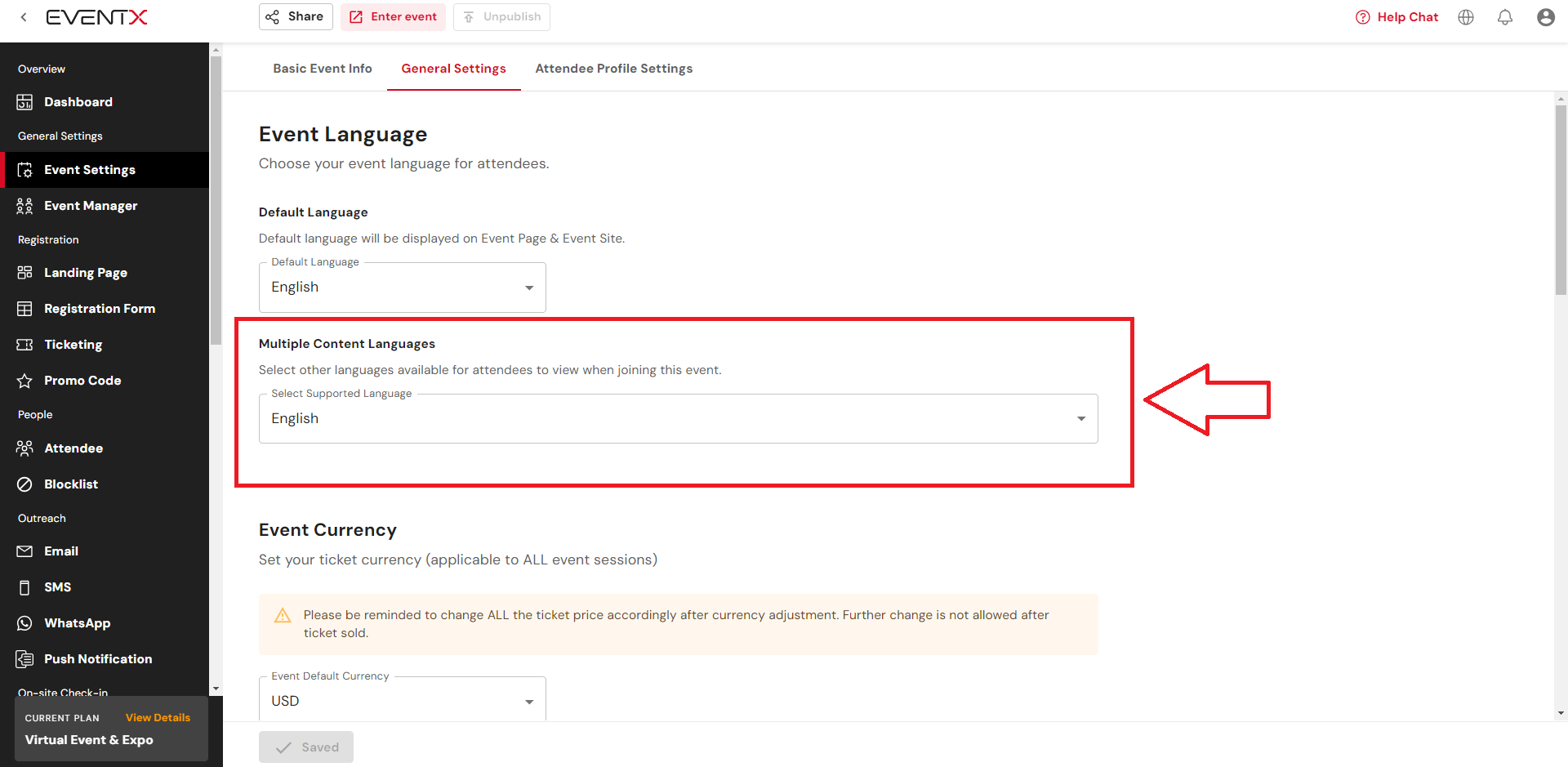Select the General Settings tab
This screenshot has width=1568, height=767.
454,69
